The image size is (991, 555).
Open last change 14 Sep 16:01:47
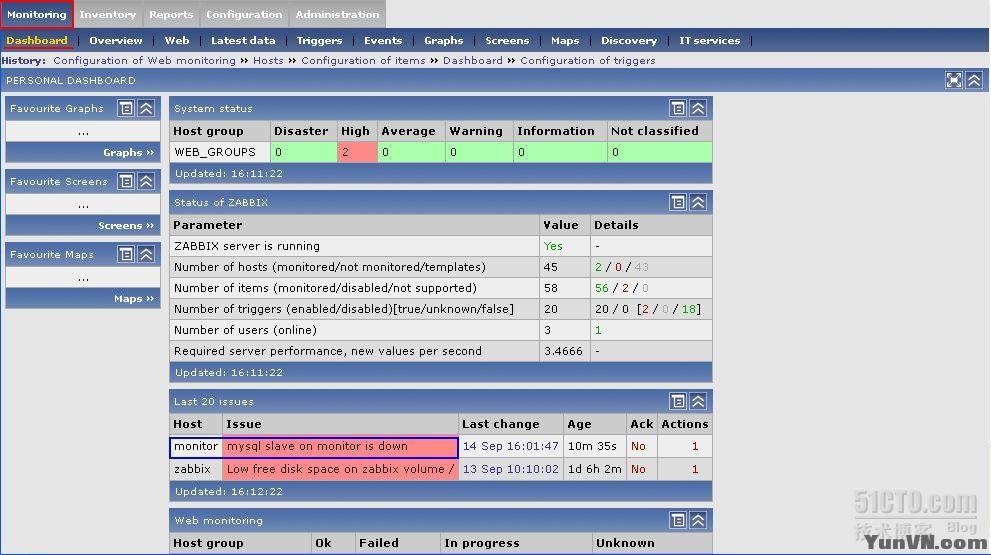pyautogui.click(x=511, y=446)
